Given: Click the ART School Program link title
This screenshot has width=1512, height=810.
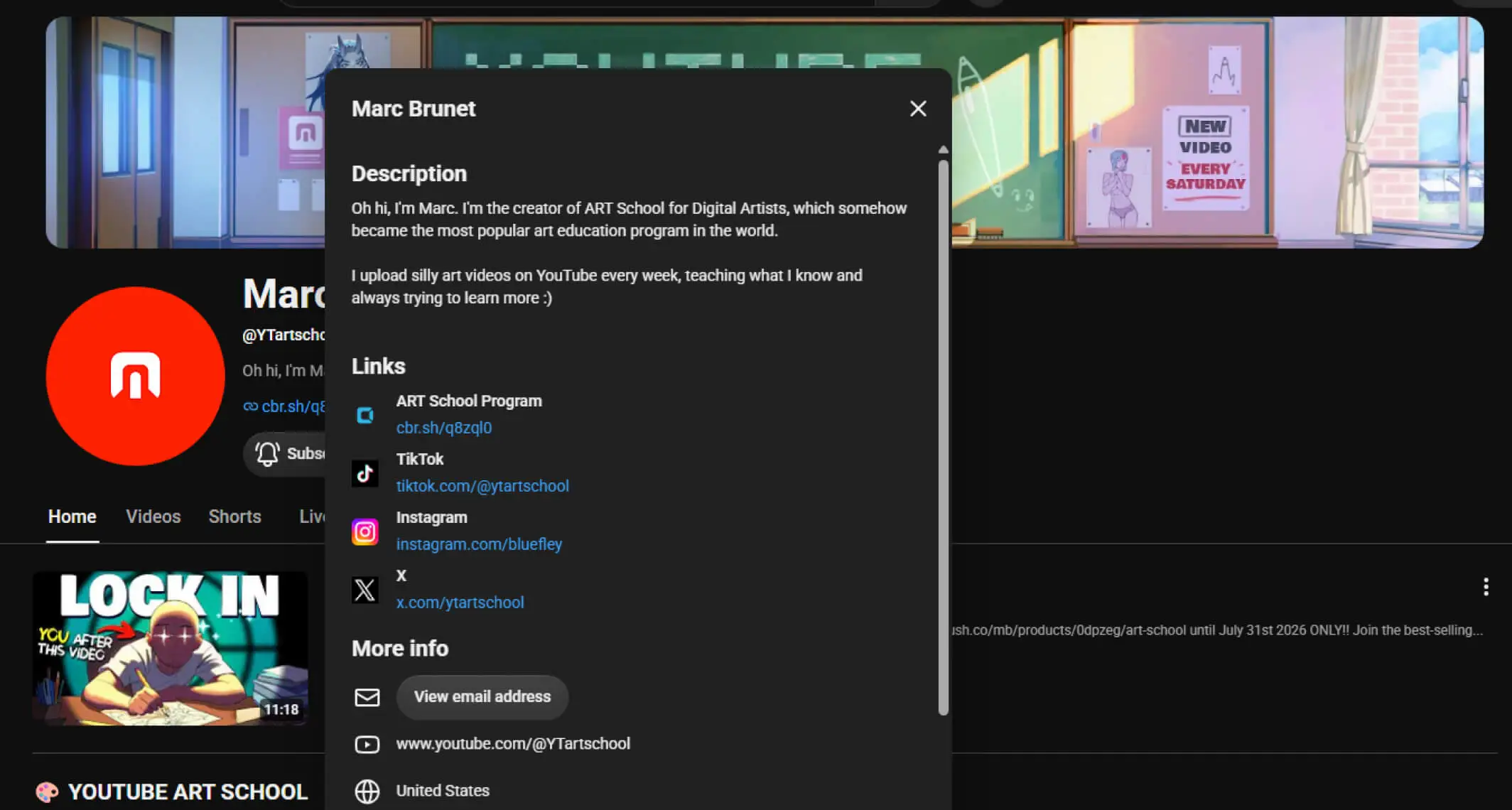Looking at the screenshot, I should coord(469,401).
